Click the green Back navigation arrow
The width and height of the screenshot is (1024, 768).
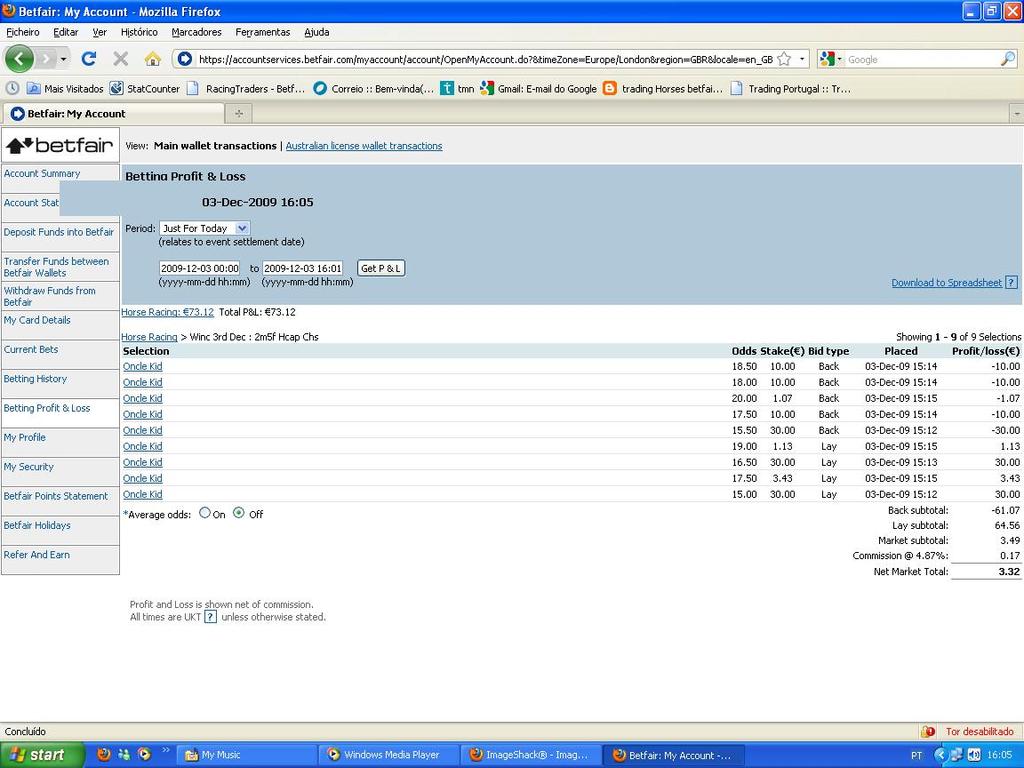click(x=19, y=59)
